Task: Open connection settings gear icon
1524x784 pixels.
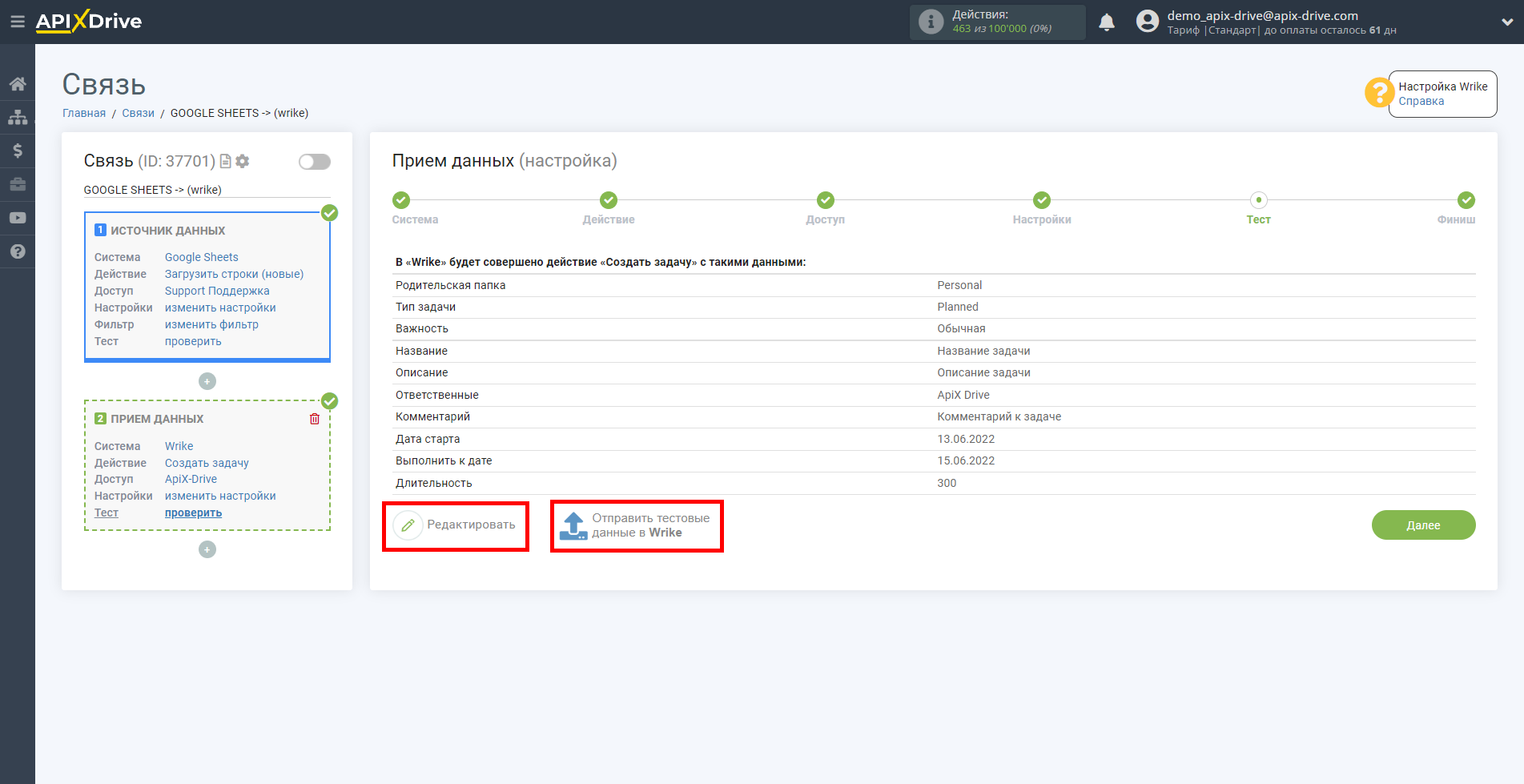Action: click(243, 161)
